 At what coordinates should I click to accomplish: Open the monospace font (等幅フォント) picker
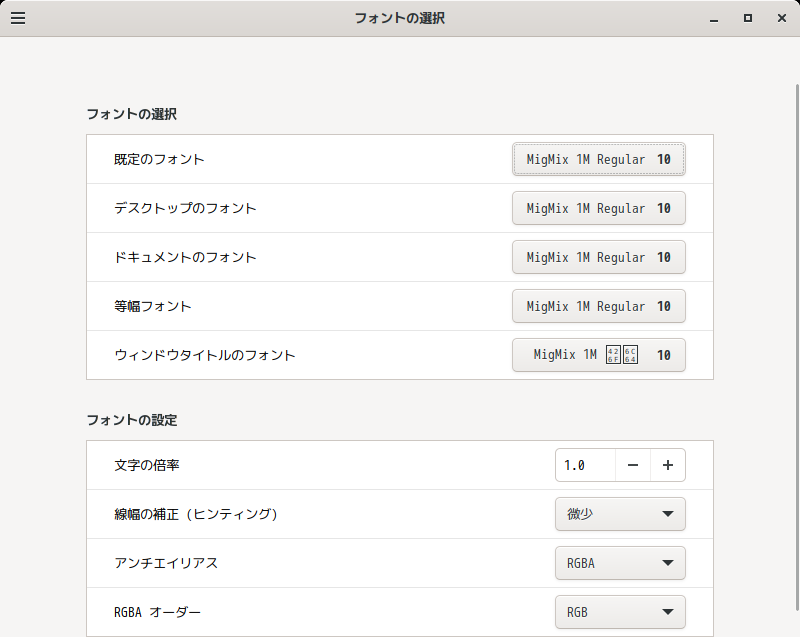coord(599,306)
